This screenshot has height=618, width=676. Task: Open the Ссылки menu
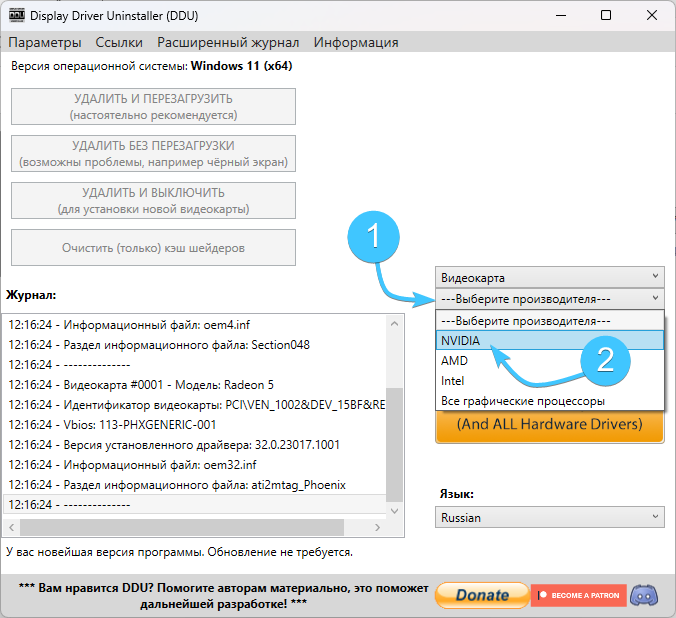pyautogui.click(x=119, y=42)
